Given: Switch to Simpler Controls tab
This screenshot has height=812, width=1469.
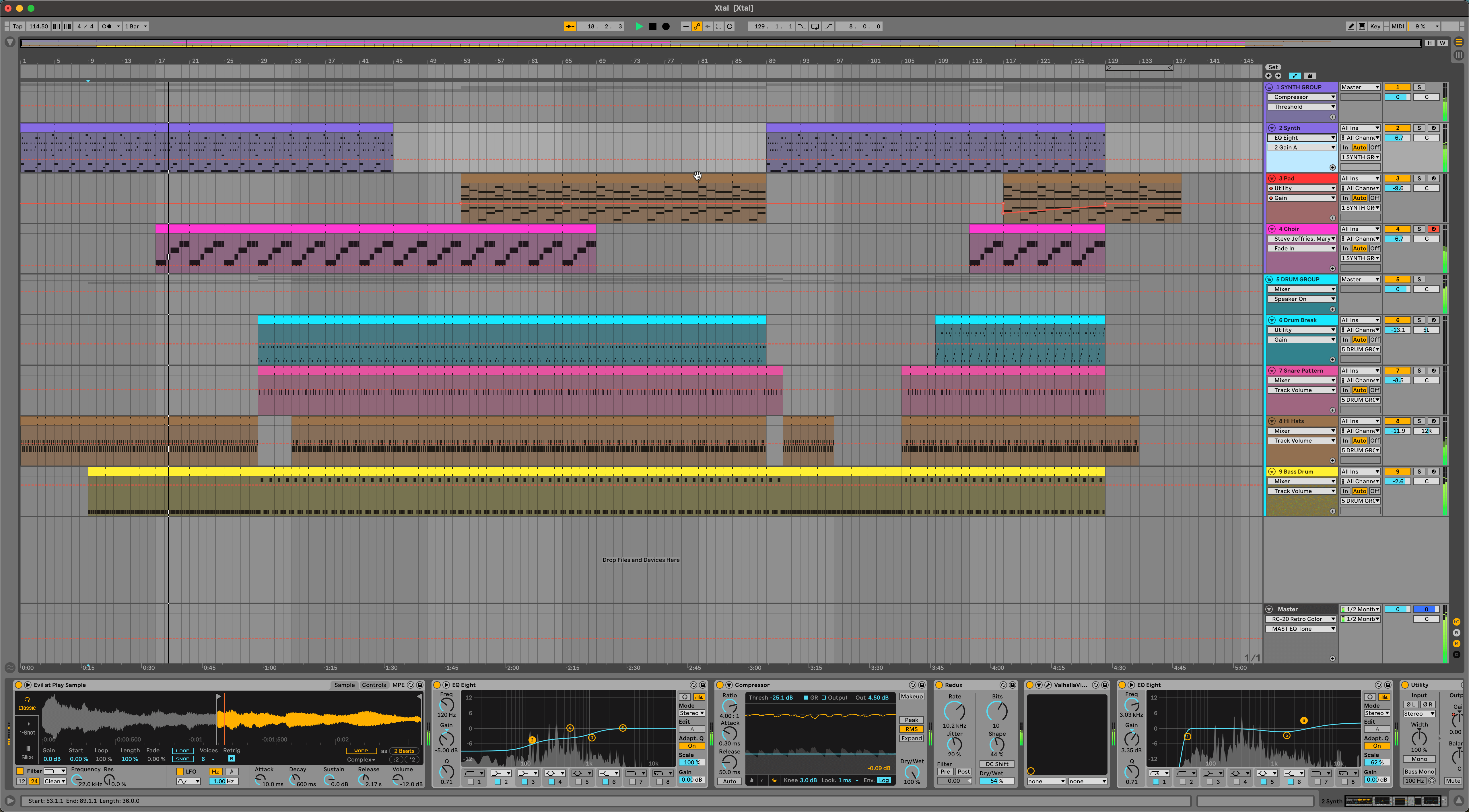Looking at the screenshot, I should pyautogui.click(x=374, y=685).
